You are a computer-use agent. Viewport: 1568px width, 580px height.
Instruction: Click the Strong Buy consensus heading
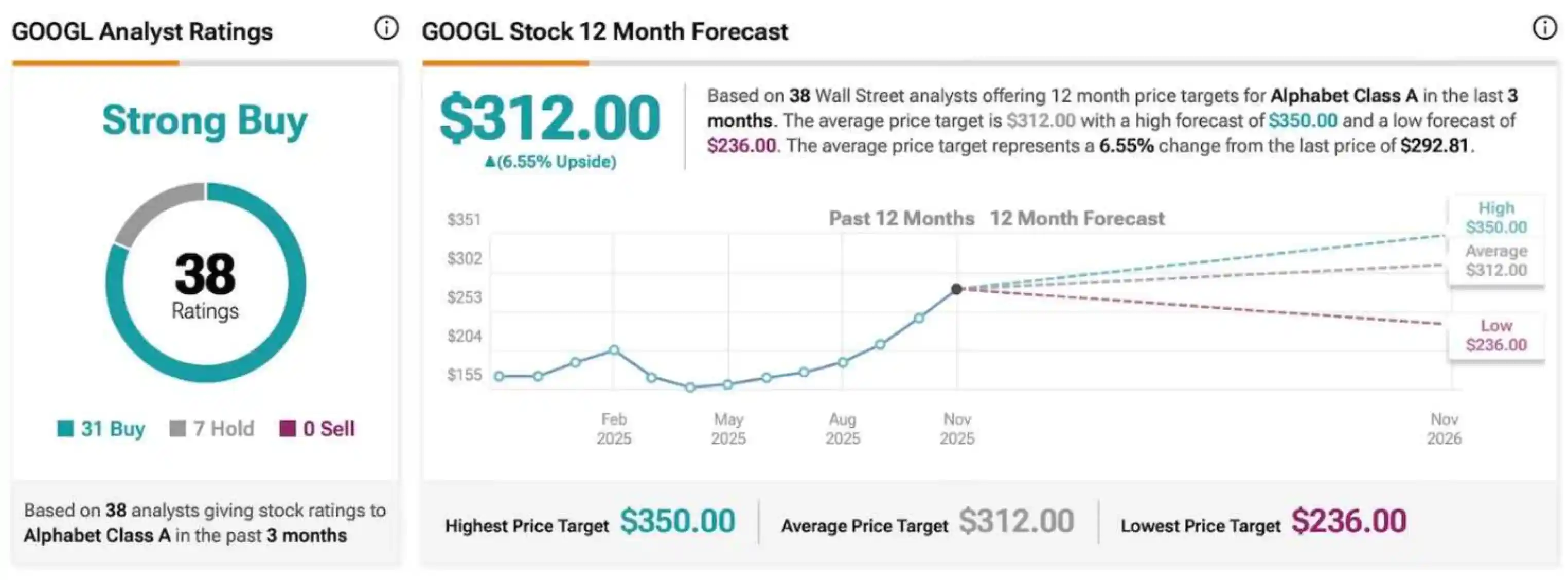tap(205, 120)
